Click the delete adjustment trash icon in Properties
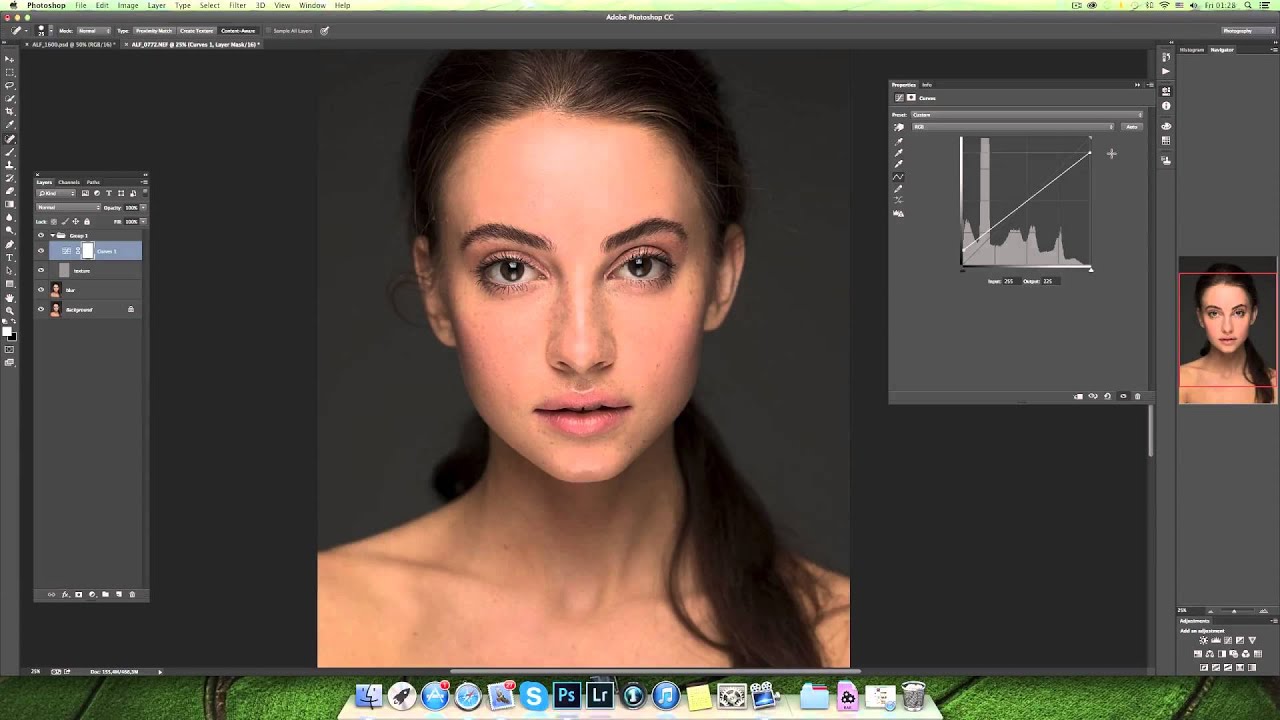 [1137, 396]
